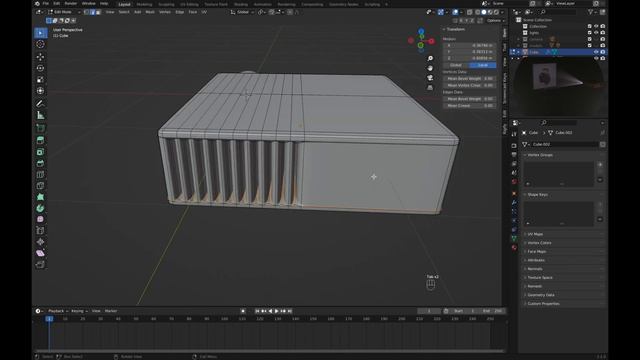Adjust the Mean Vertex Crease field
The height and width of the screenshot is (360, 640).
470,85
